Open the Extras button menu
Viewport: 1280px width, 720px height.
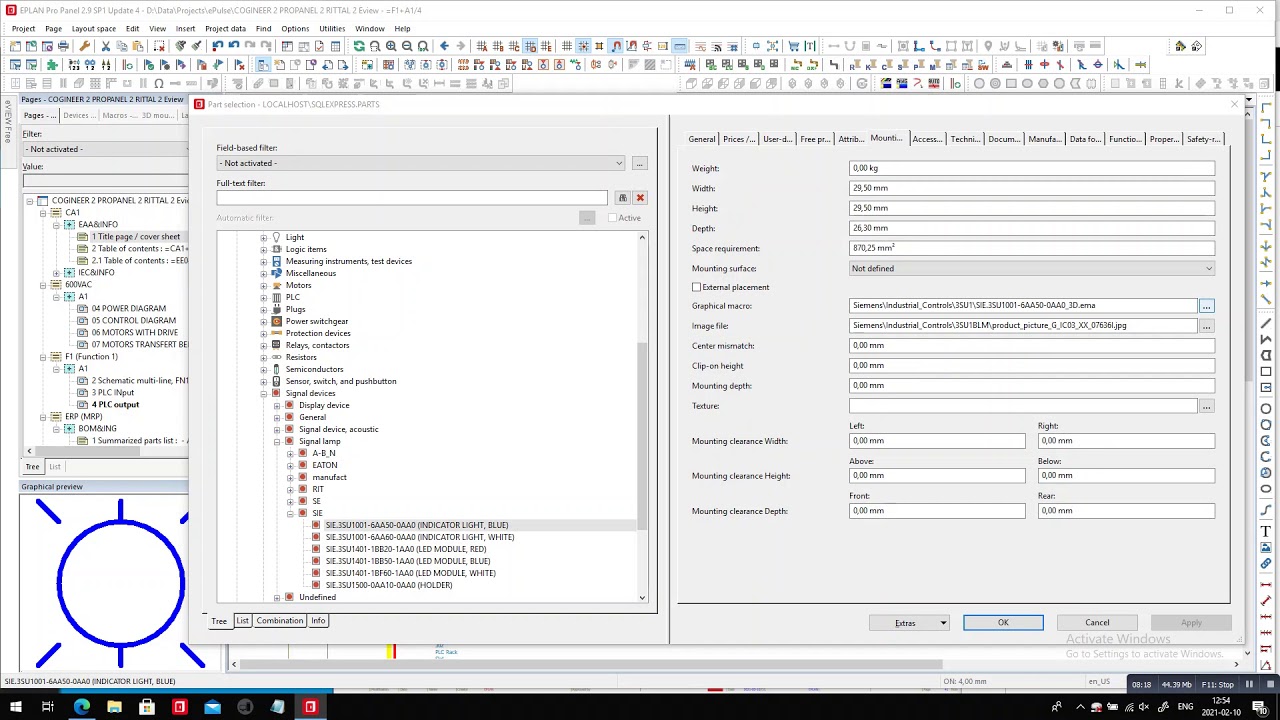point(908,623)
